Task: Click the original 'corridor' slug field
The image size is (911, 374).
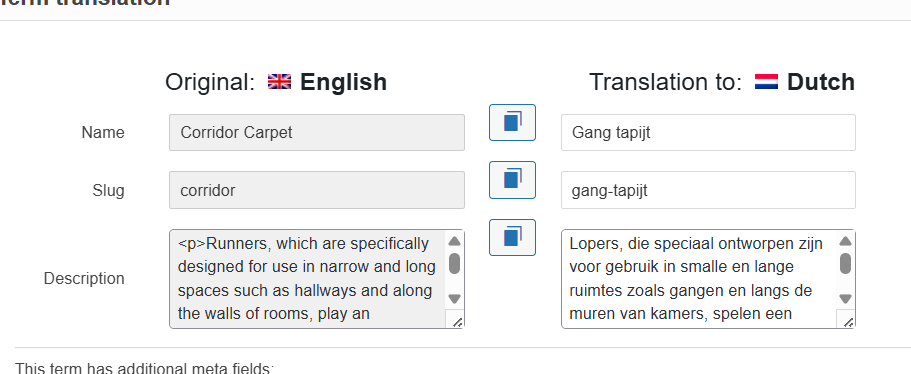Action: [317, 190]
